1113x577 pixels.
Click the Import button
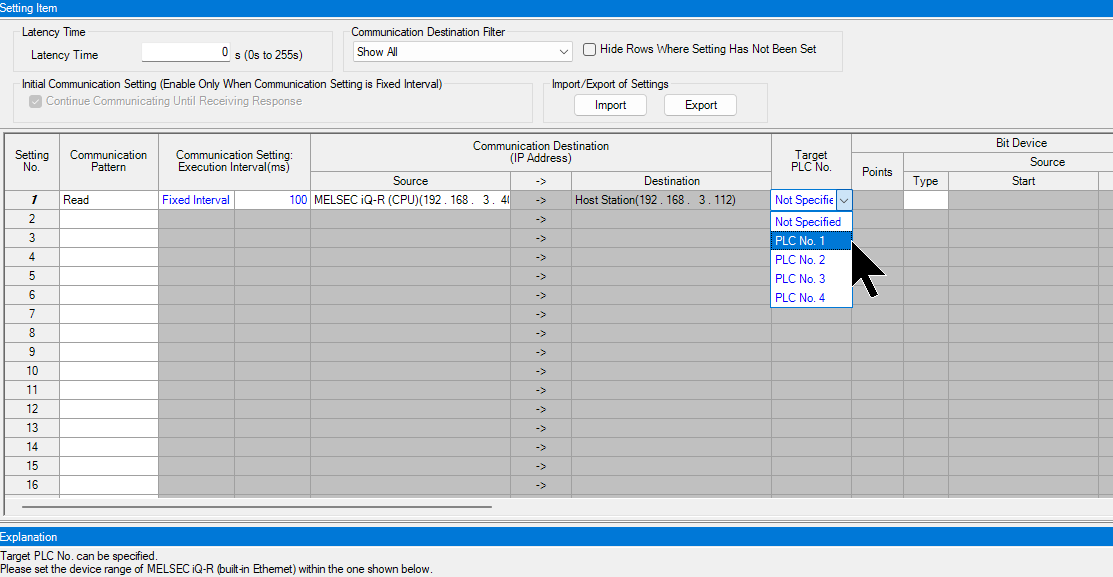tap(610, 105)
